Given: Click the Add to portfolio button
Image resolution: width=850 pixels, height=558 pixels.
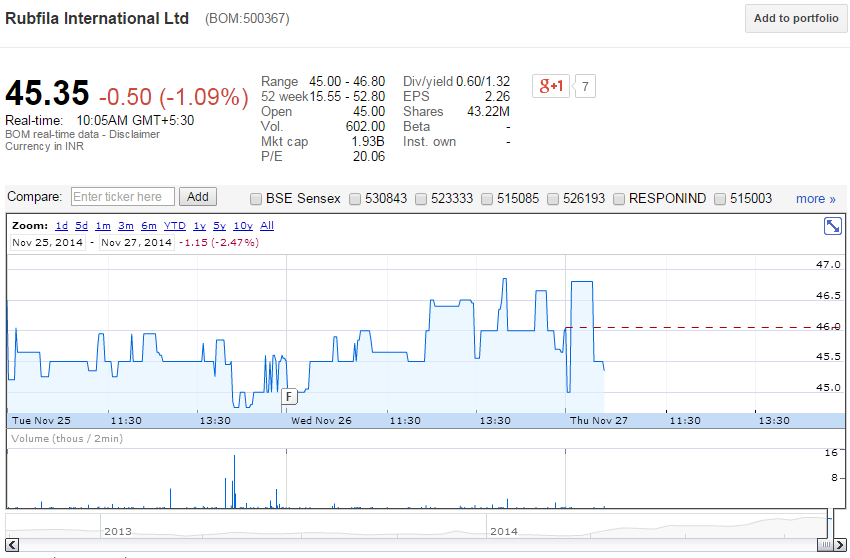Looking at the screenshot, I should (796, 18).
